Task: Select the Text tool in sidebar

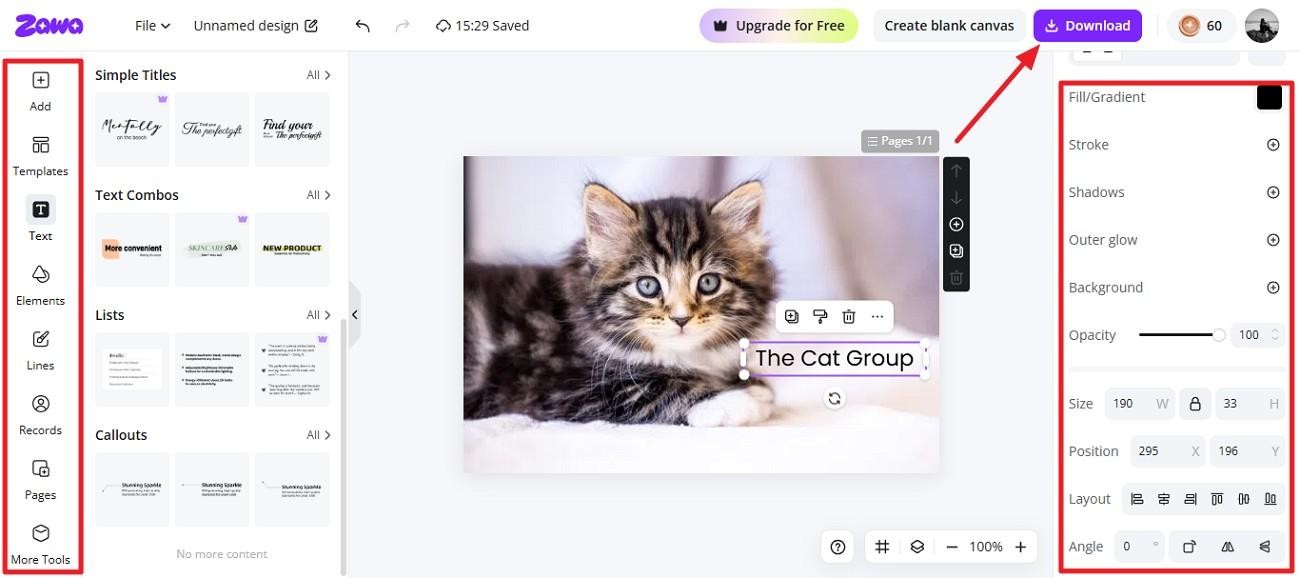Action: point(40,220)
